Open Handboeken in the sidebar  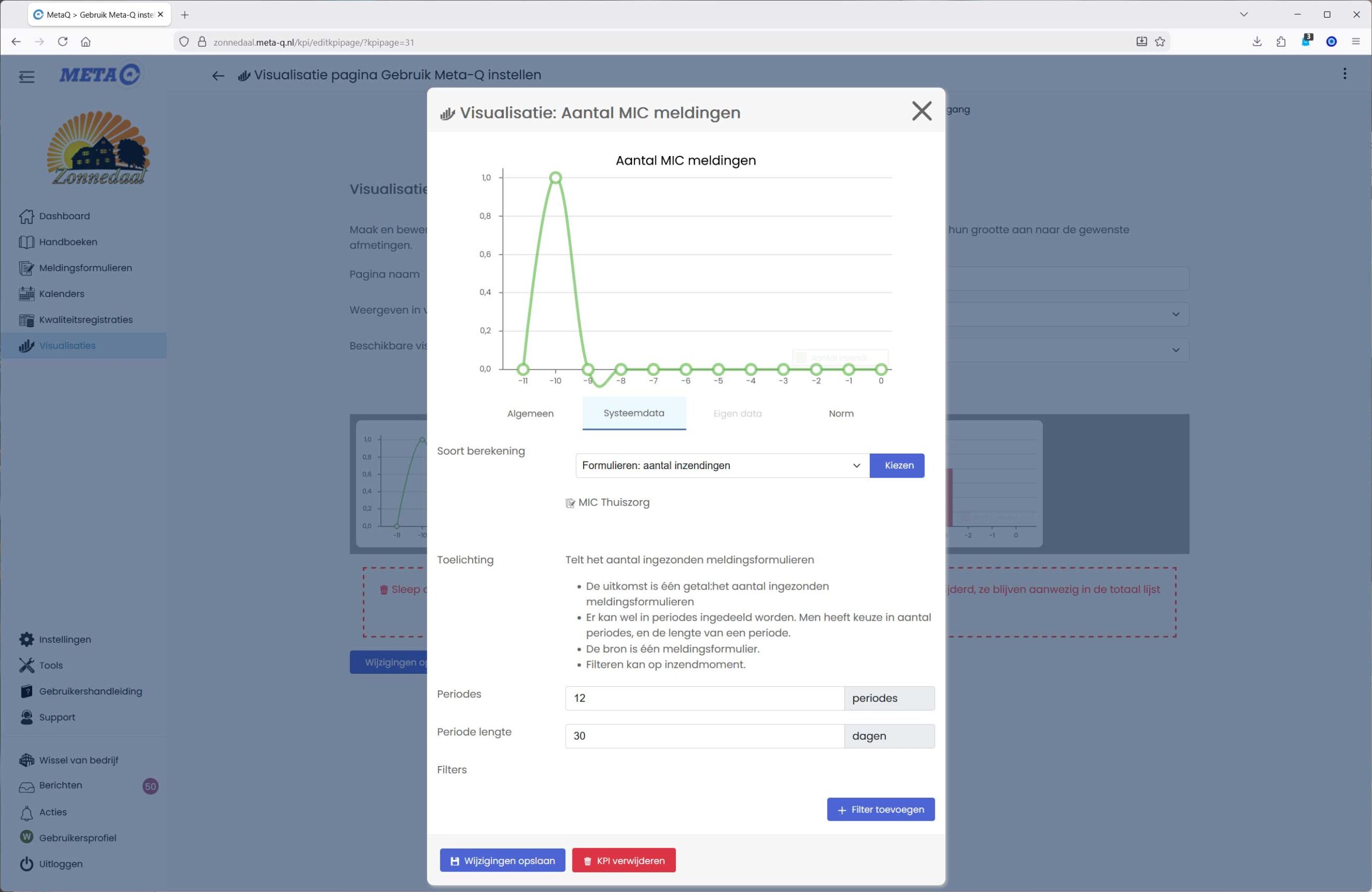[68, 242]
